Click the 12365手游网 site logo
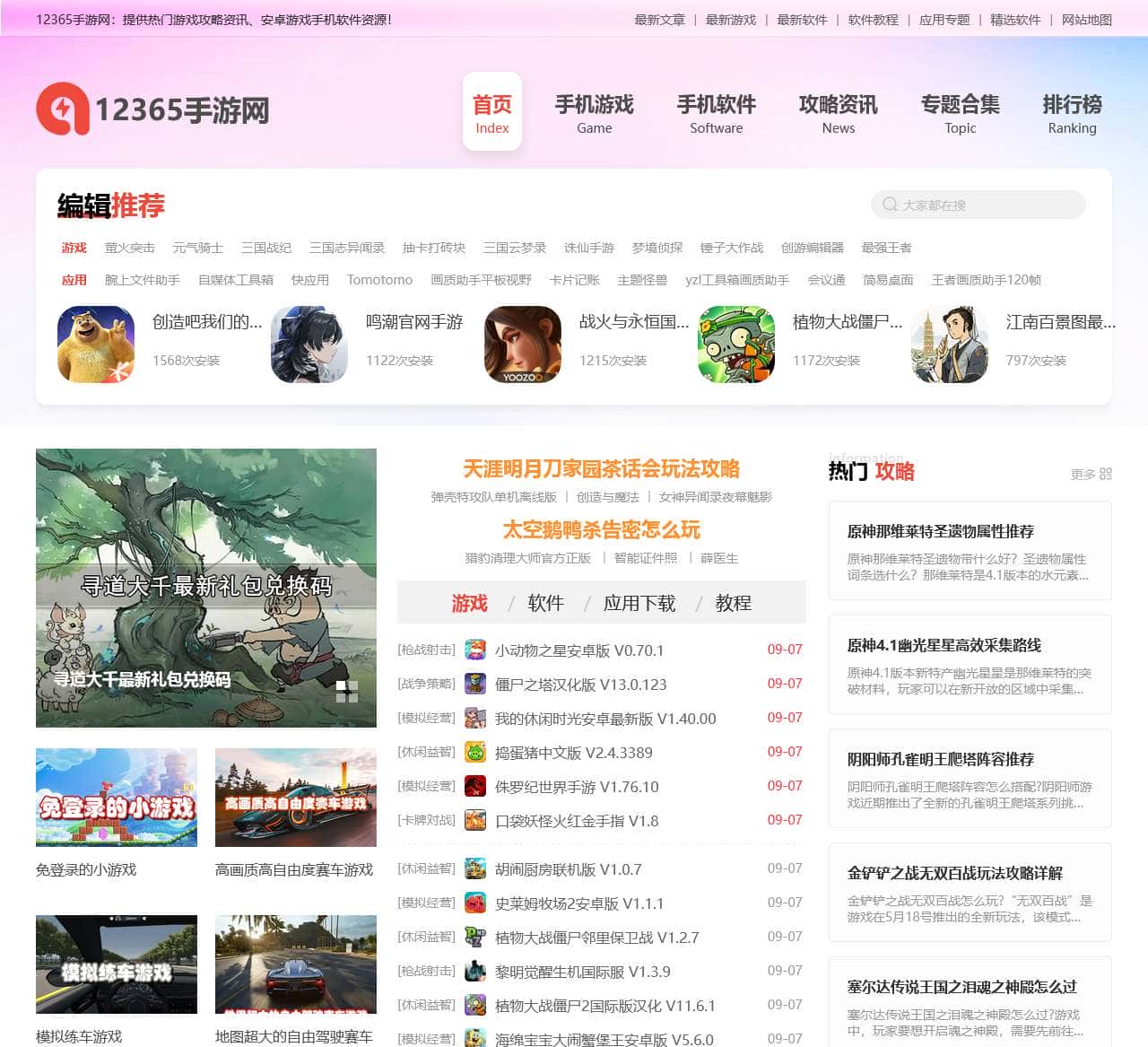The width and height of the screenshot is (1148, 1047). click(152, 109)
